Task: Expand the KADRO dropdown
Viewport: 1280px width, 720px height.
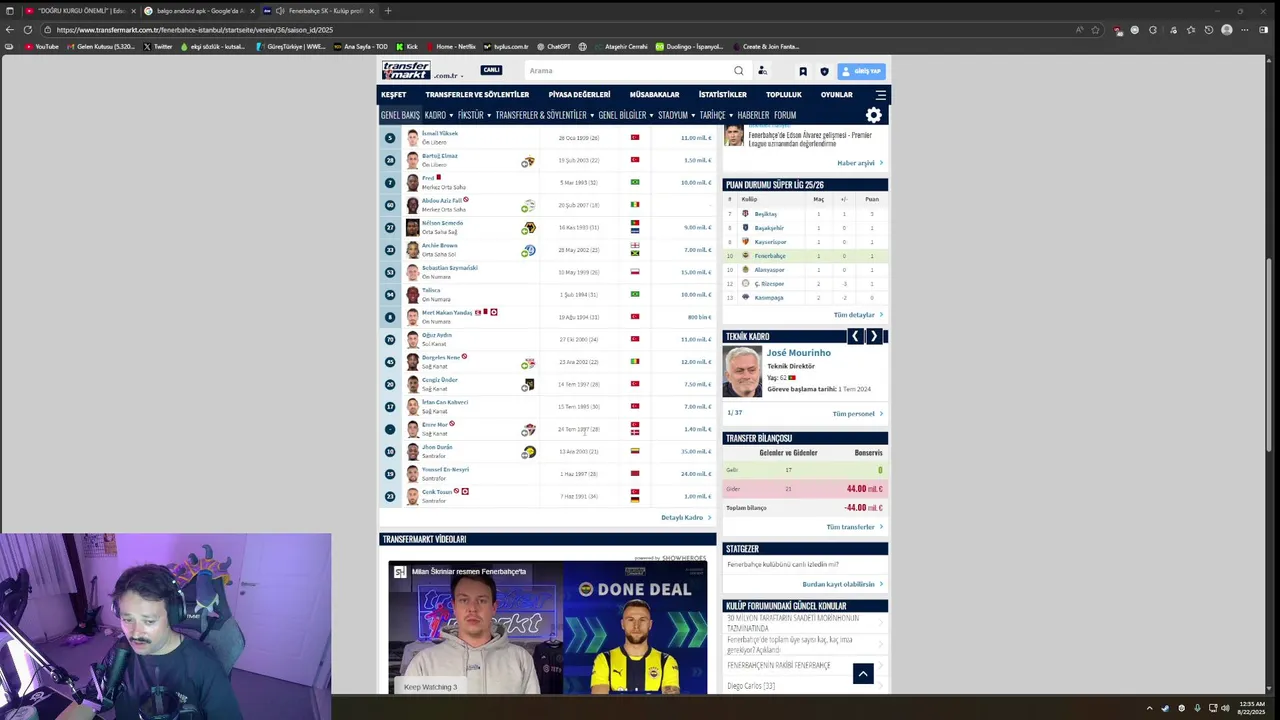Action: [439, 115]
